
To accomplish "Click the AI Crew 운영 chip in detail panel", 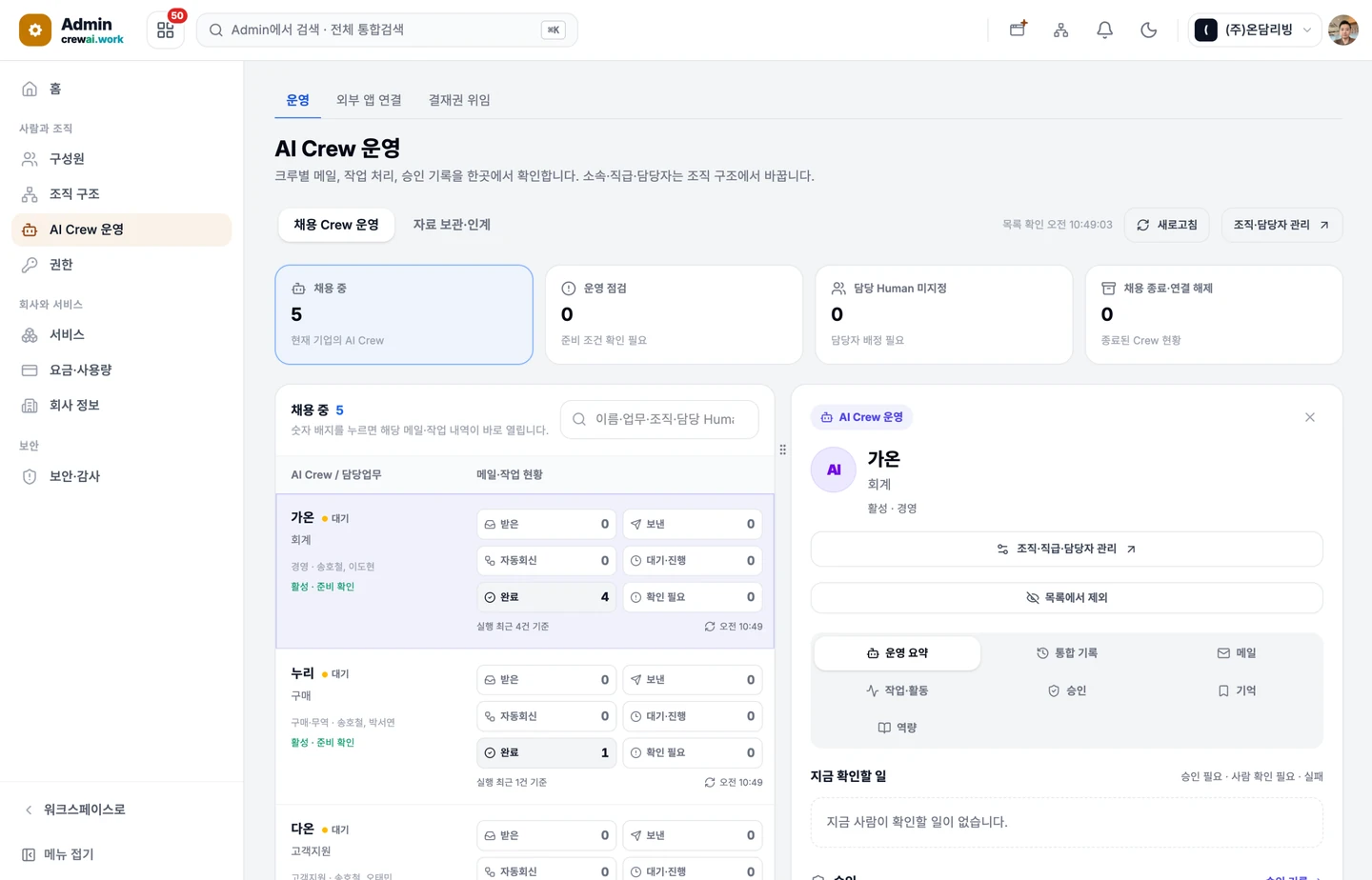I will (x=862, y=417).
